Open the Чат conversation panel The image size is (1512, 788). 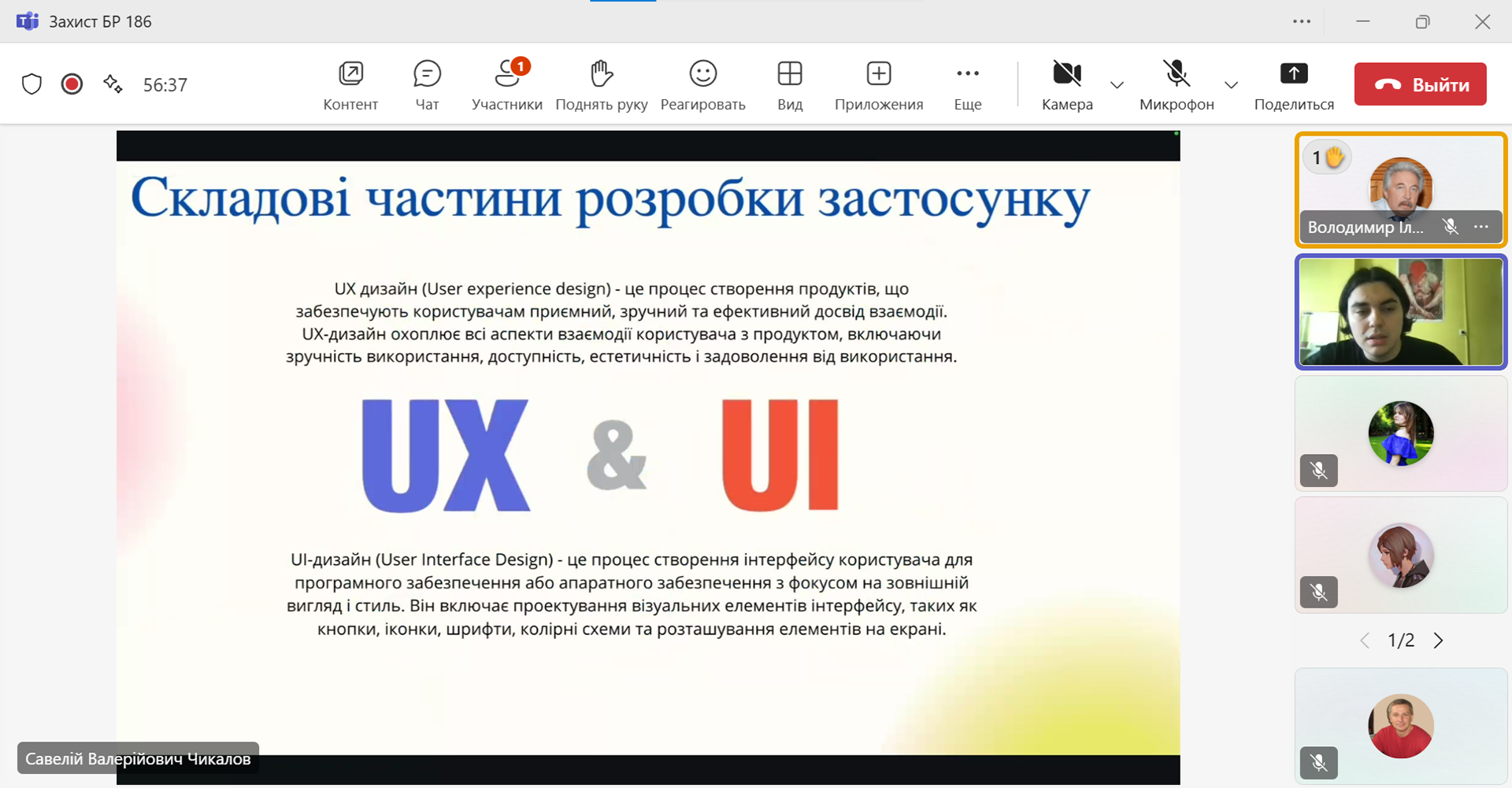point(427,84)
